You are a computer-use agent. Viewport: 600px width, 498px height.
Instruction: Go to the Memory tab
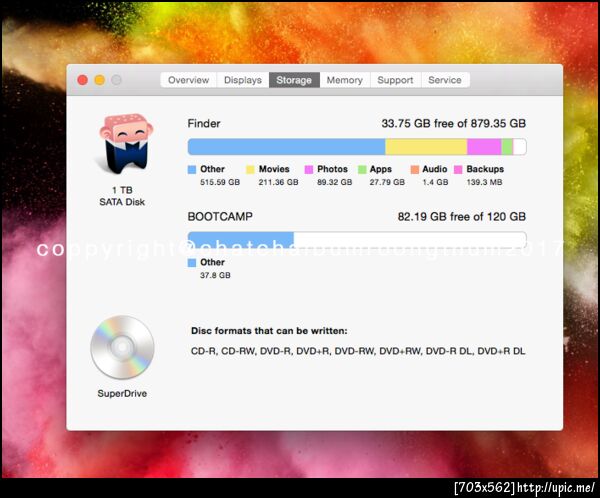tap(344, 80)
